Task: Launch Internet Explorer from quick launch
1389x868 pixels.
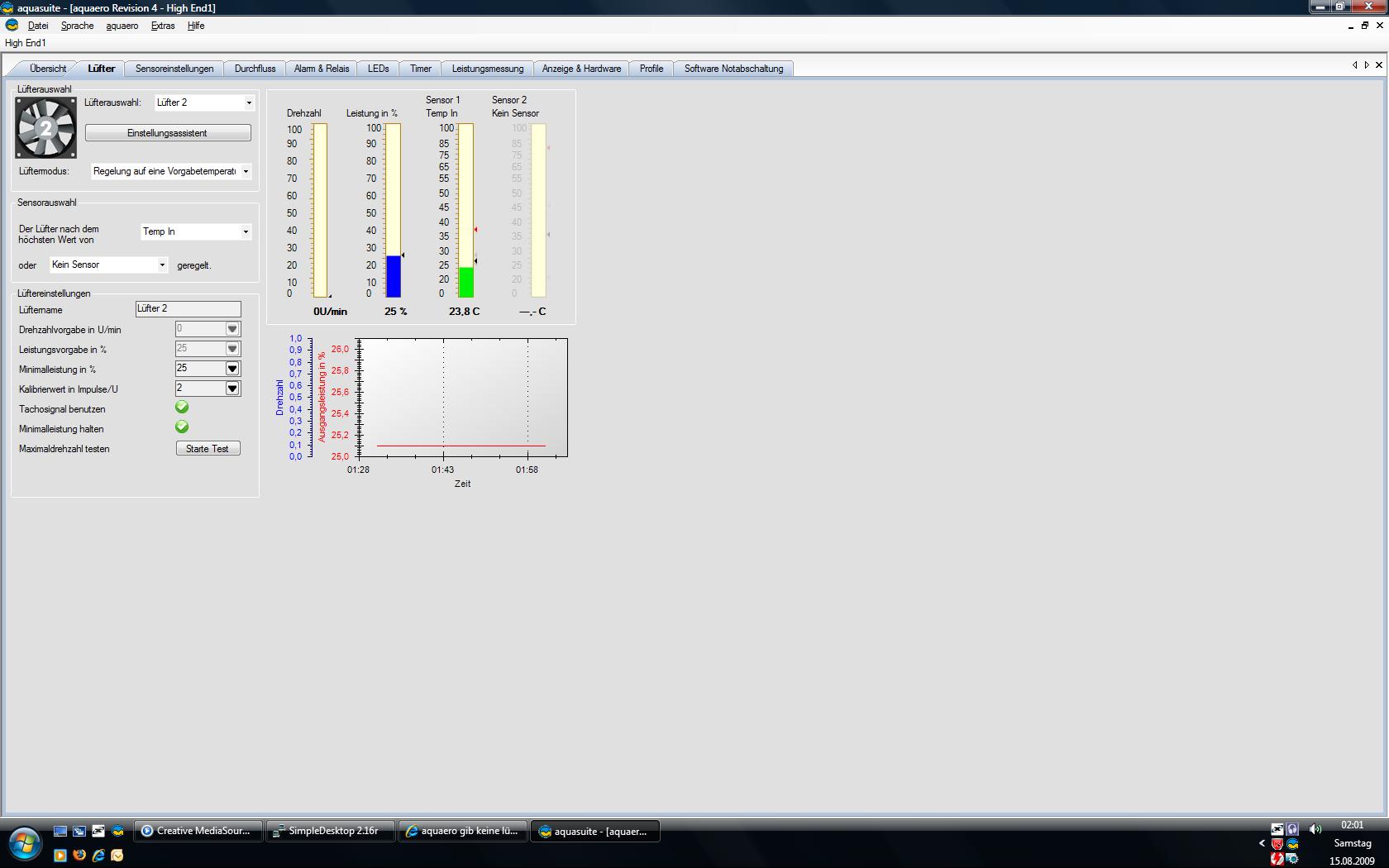Action: pos(98,855)
